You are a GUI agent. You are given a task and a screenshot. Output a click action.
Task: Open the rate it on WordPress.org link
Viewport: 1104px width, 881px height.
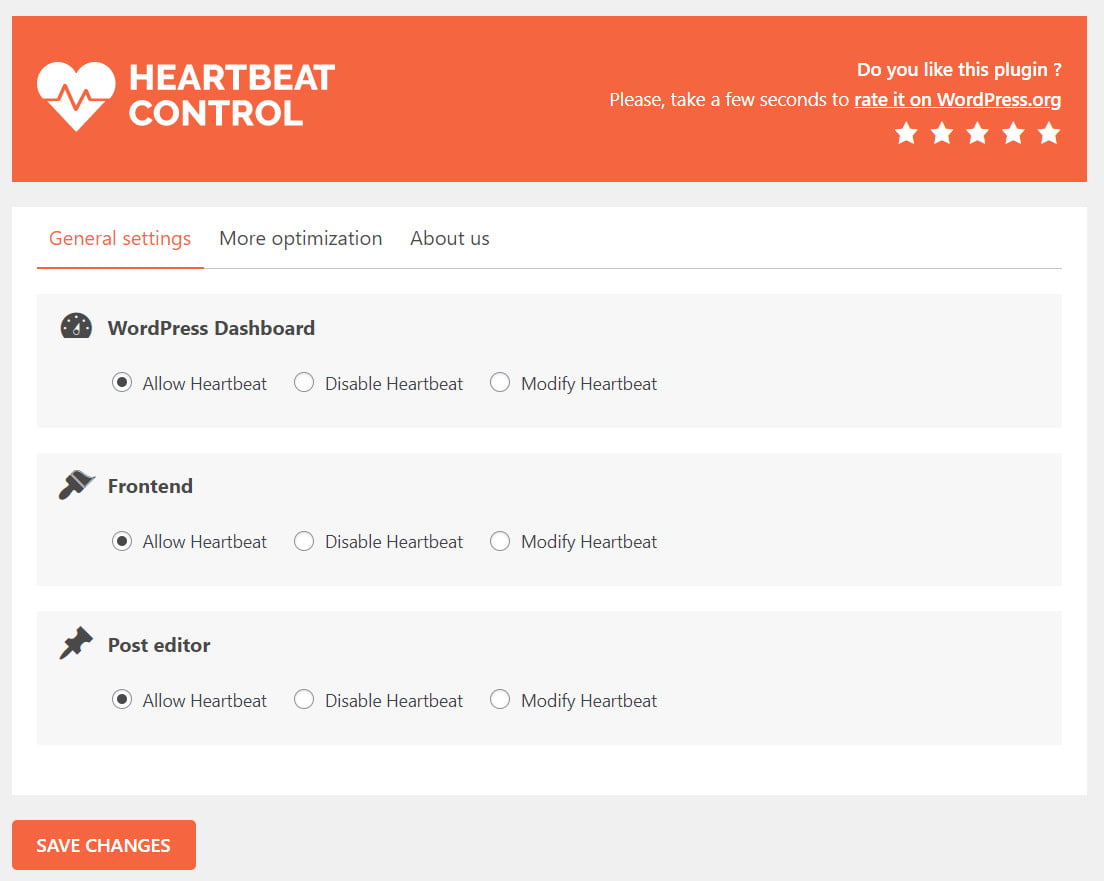coord(956,99)
